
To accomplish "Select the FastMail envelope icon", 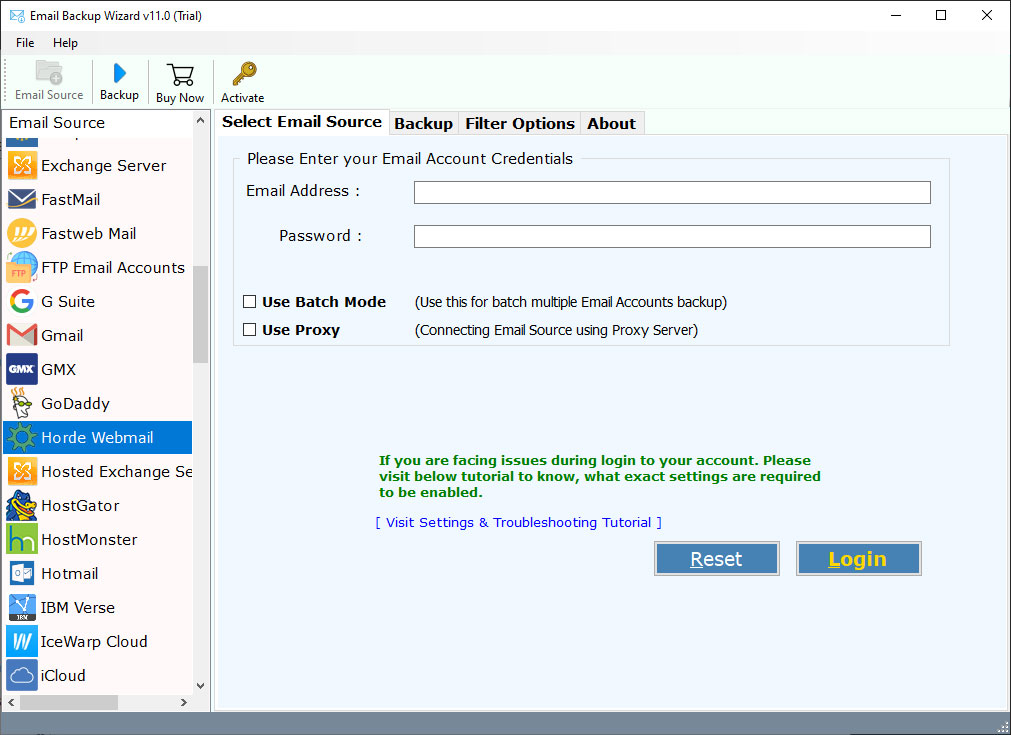I will click(22, 200).
